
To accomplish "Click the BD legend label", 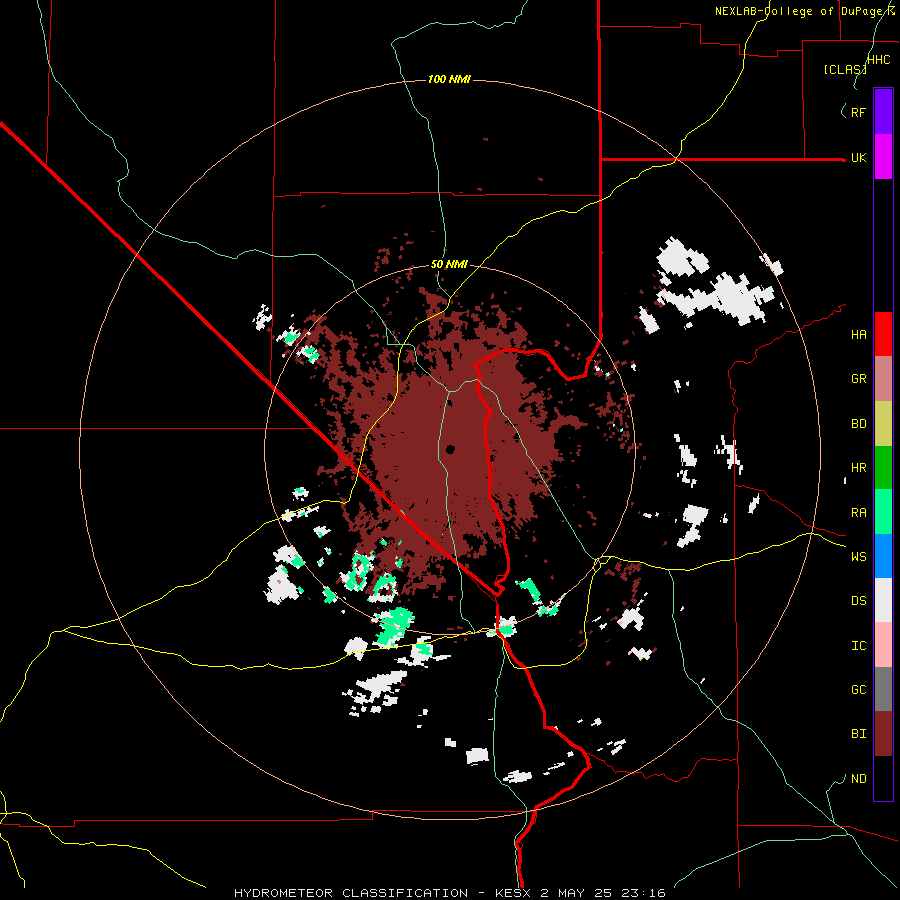I will click(858, 424).
